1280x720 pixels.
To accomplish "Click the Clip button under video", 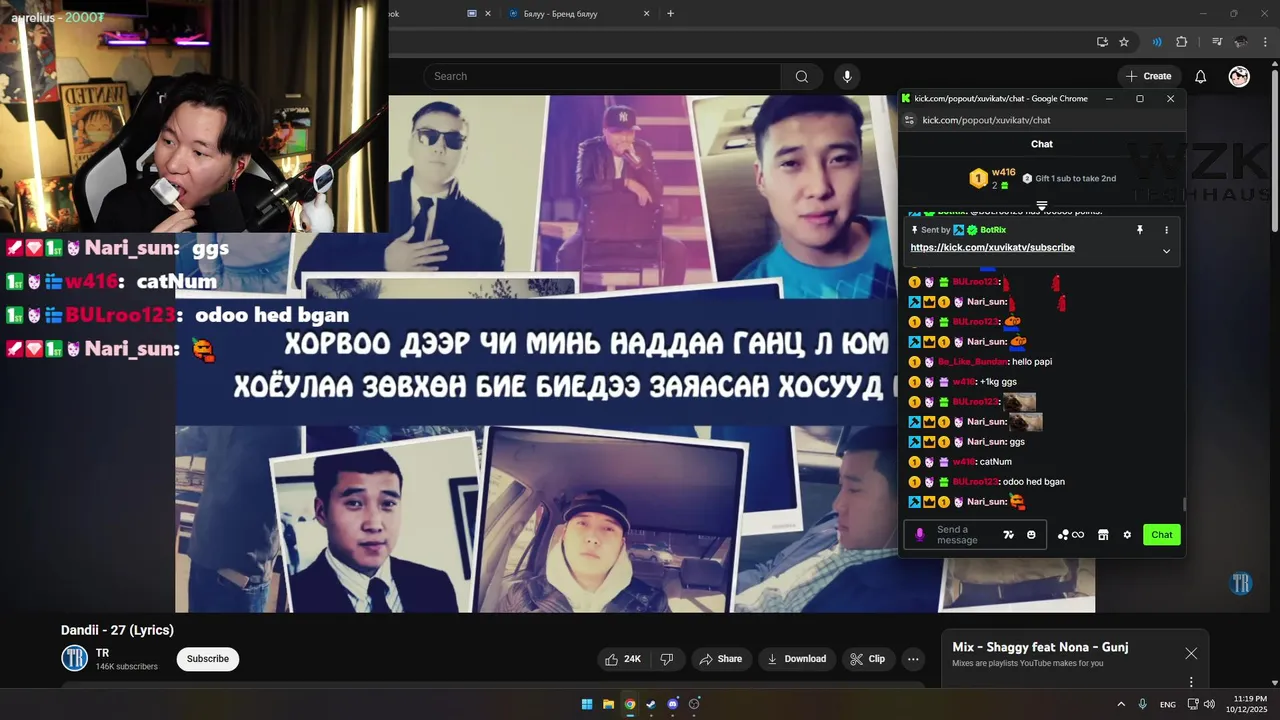I will [867, 659].
